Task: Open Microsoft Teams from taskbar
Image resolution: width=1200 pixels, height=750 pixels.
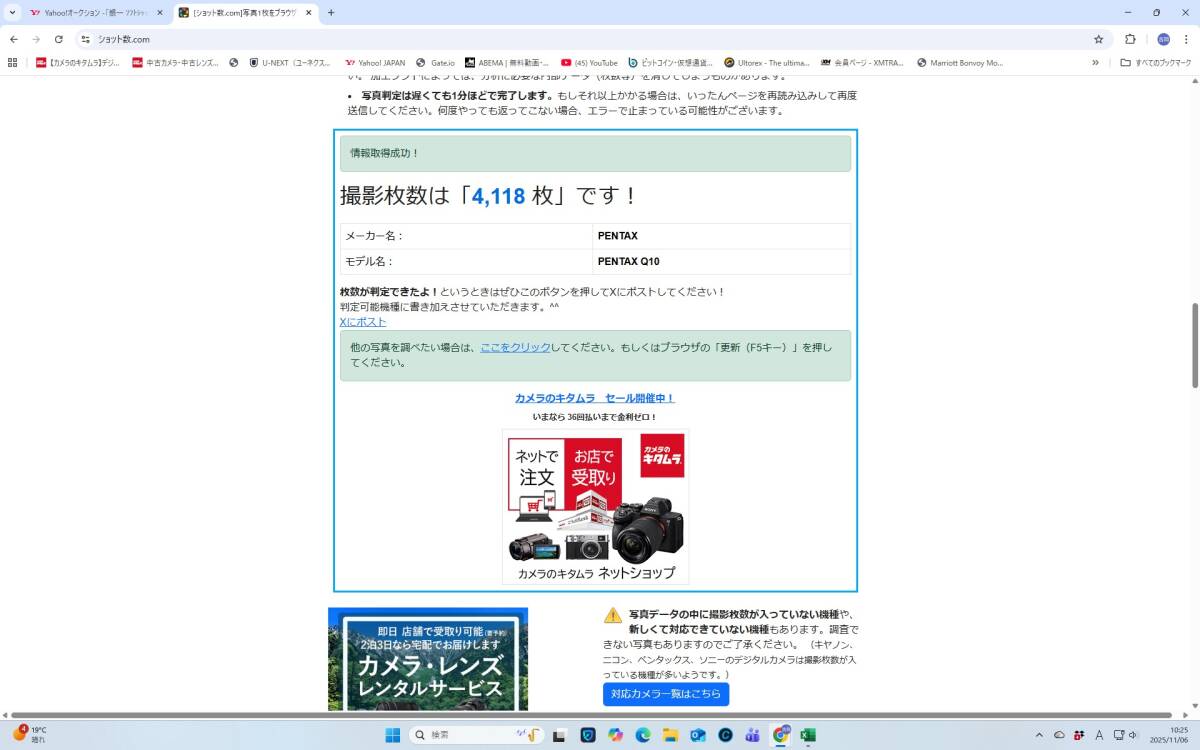Action: (x=753, y=735)
